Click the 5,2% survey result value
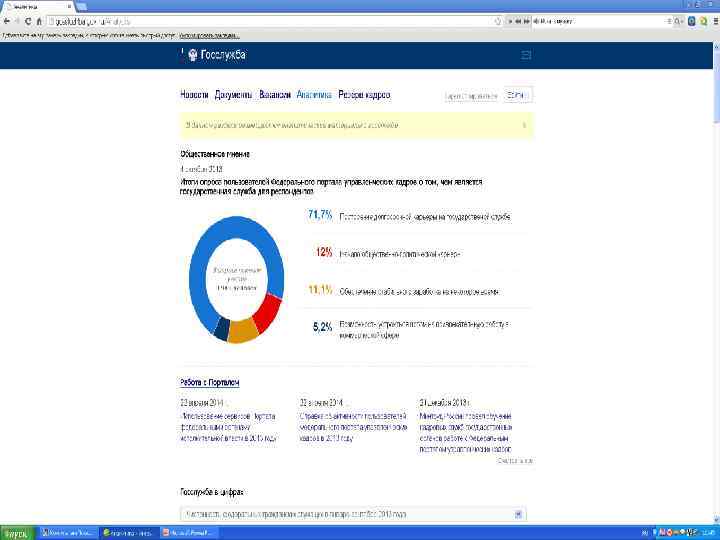The height and width of the screenshot is (540, 720). 322,327
